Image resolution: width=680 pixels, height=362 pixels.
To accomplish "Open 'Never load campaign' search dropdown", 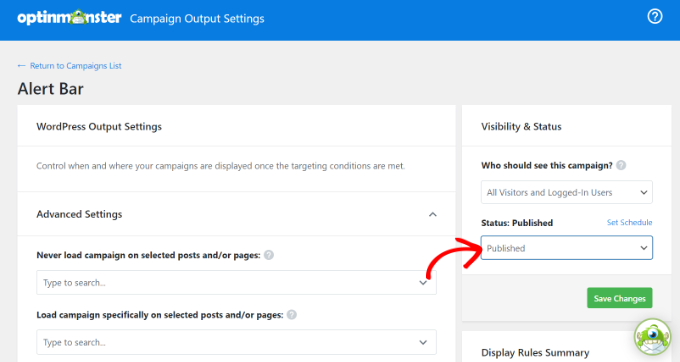I will [236, 283].
